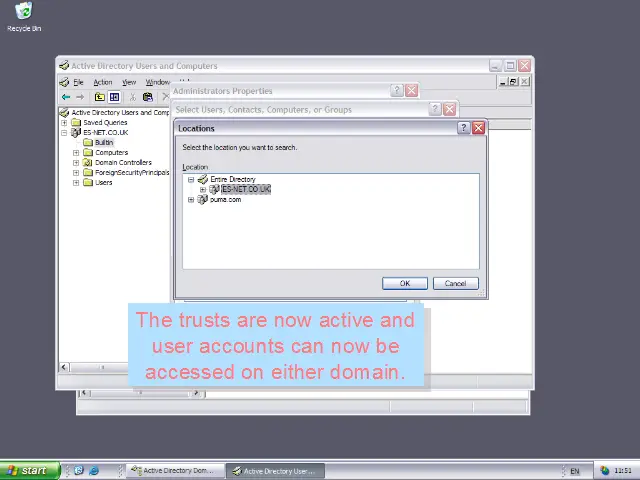Click the Internet Explorer quick launch icon
Screen dimensions: 640x480
click(94, 470)
